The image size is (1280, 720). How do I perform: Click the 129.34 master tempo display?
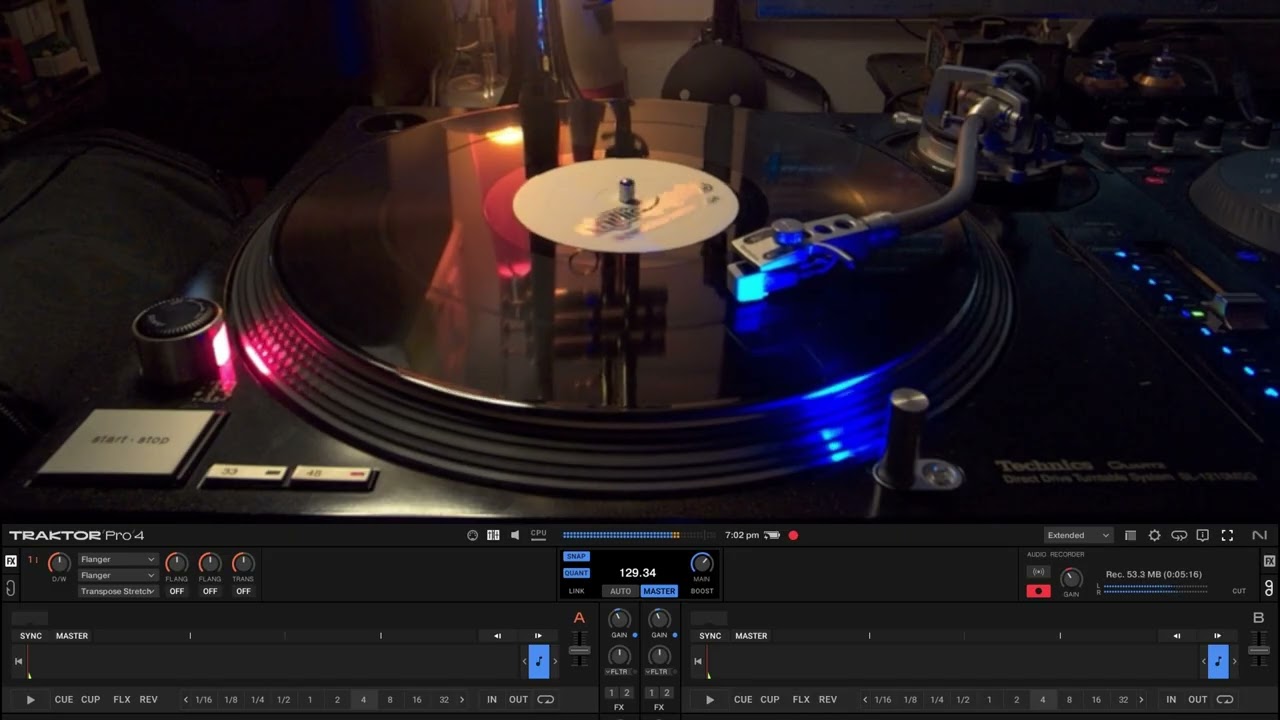click(x=638, y=573)
